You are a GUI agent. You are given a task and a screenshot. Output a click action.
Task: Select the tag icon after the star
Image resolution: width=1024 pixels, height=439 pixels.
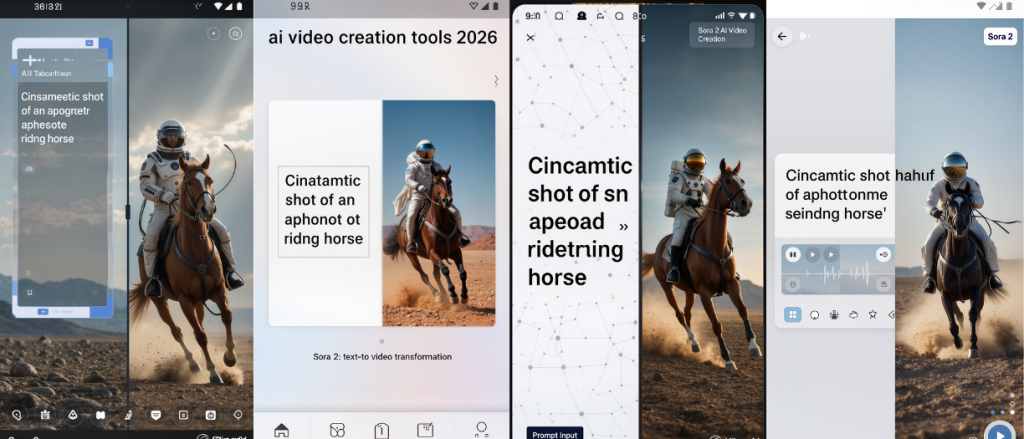click(891, 315)
